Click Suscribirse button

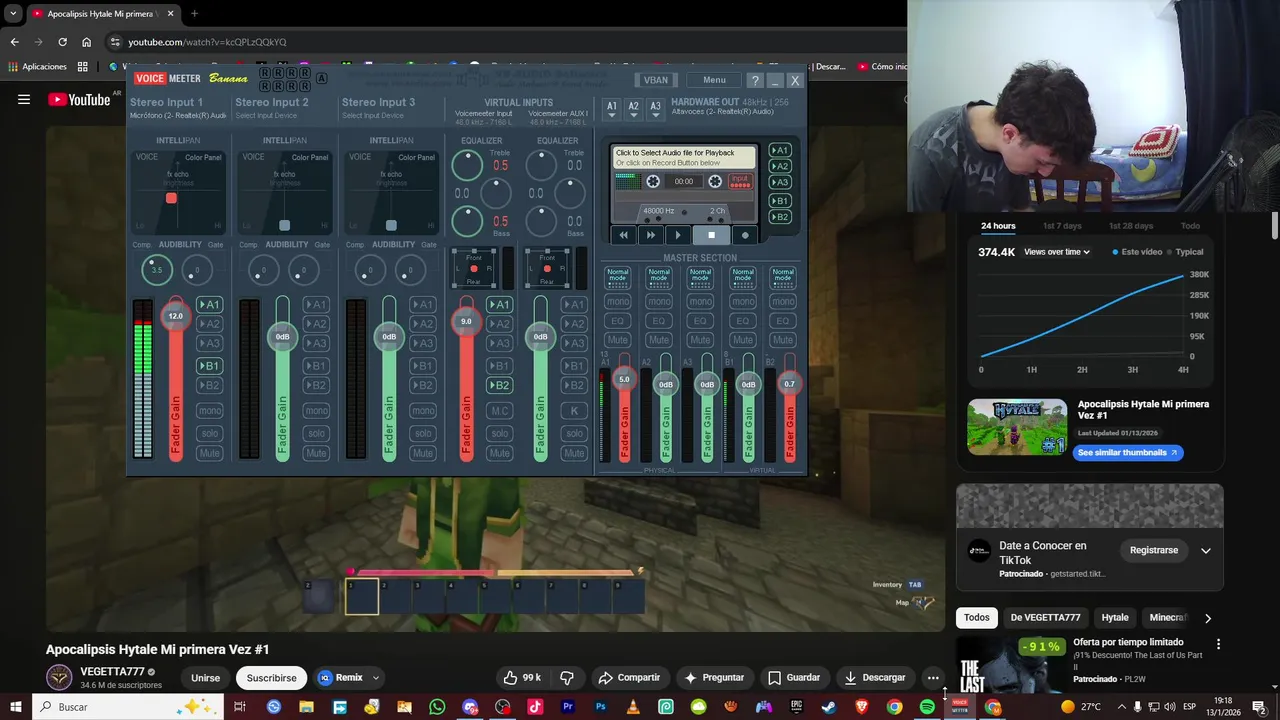[x=271, y=677]
